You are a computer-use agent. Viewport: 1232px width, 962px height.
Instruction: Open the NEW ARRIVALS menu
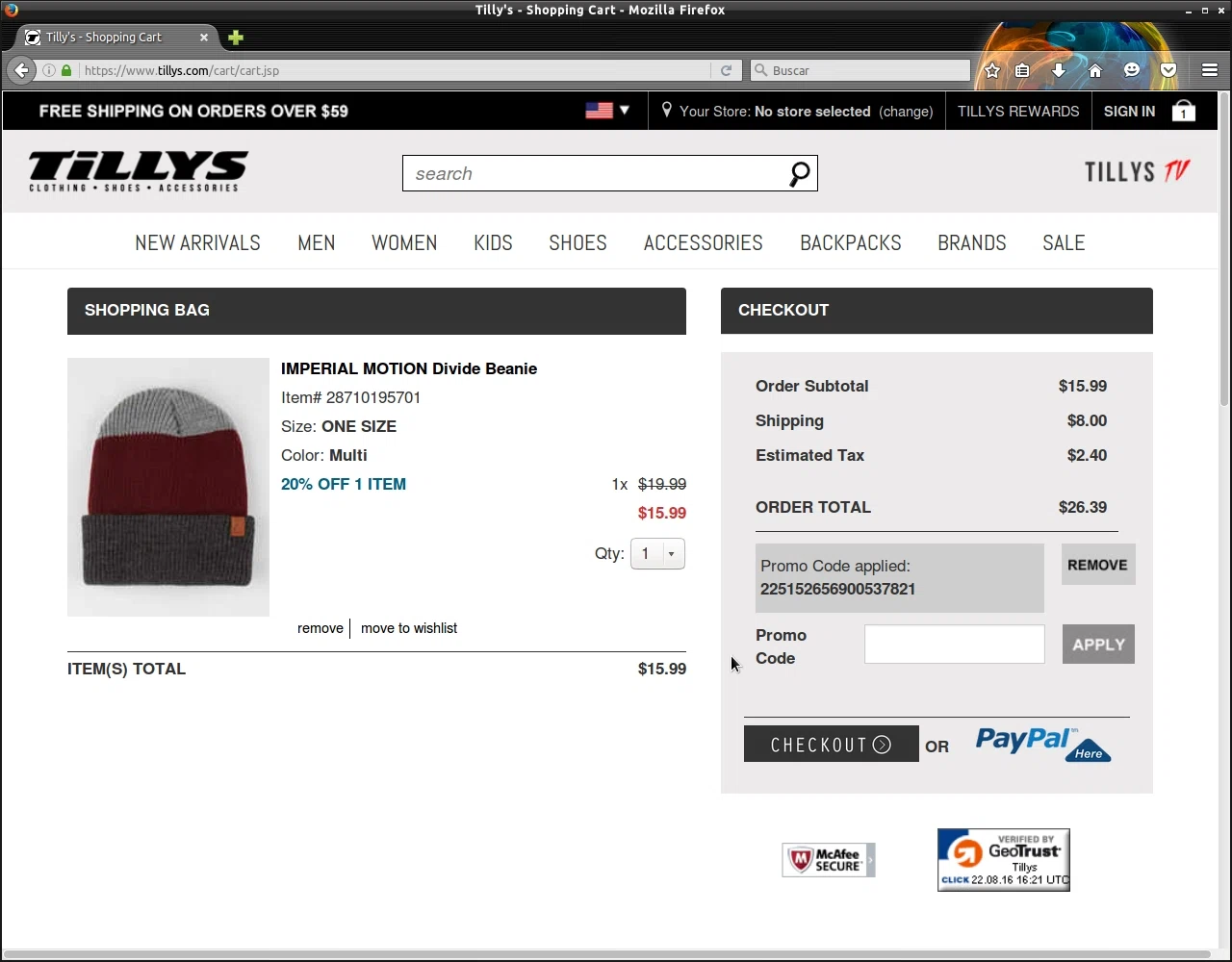click(x=197, y=242)
